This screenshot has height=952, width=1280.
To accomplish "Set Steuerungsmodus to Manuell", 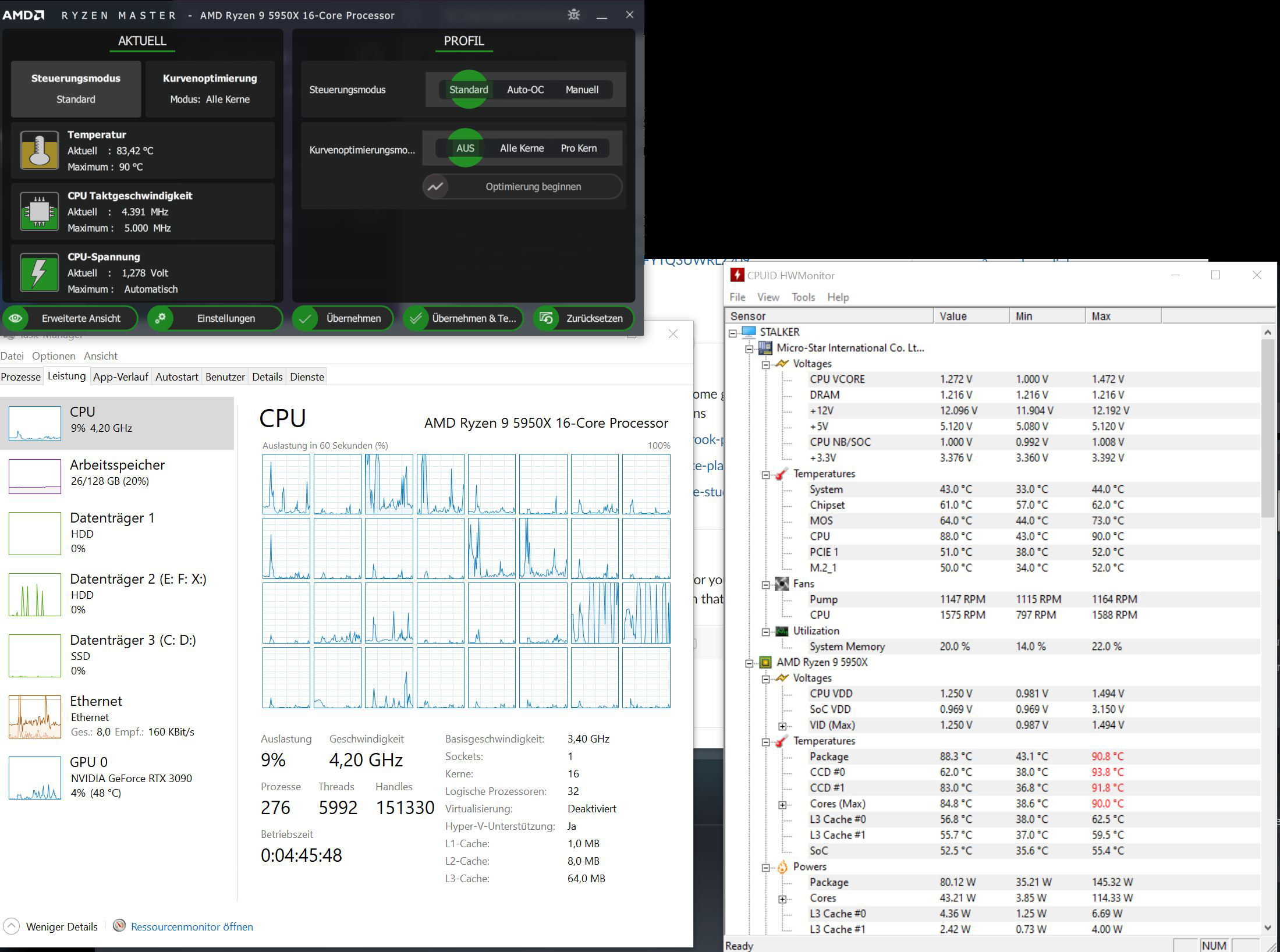I will [x=582, y=90].
